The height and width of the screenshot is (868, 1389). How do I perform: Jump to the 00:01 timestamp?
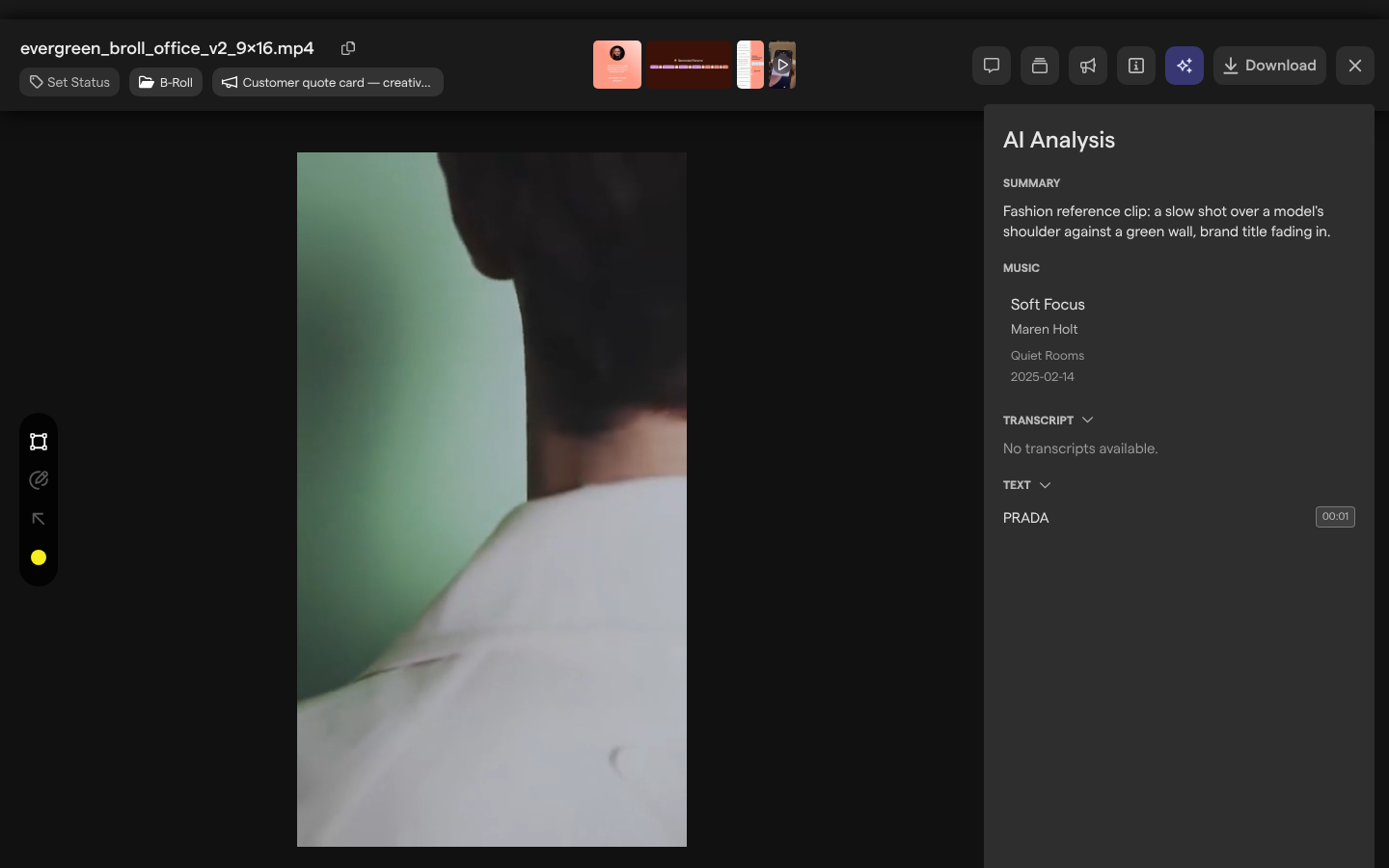pos(1335,517)
